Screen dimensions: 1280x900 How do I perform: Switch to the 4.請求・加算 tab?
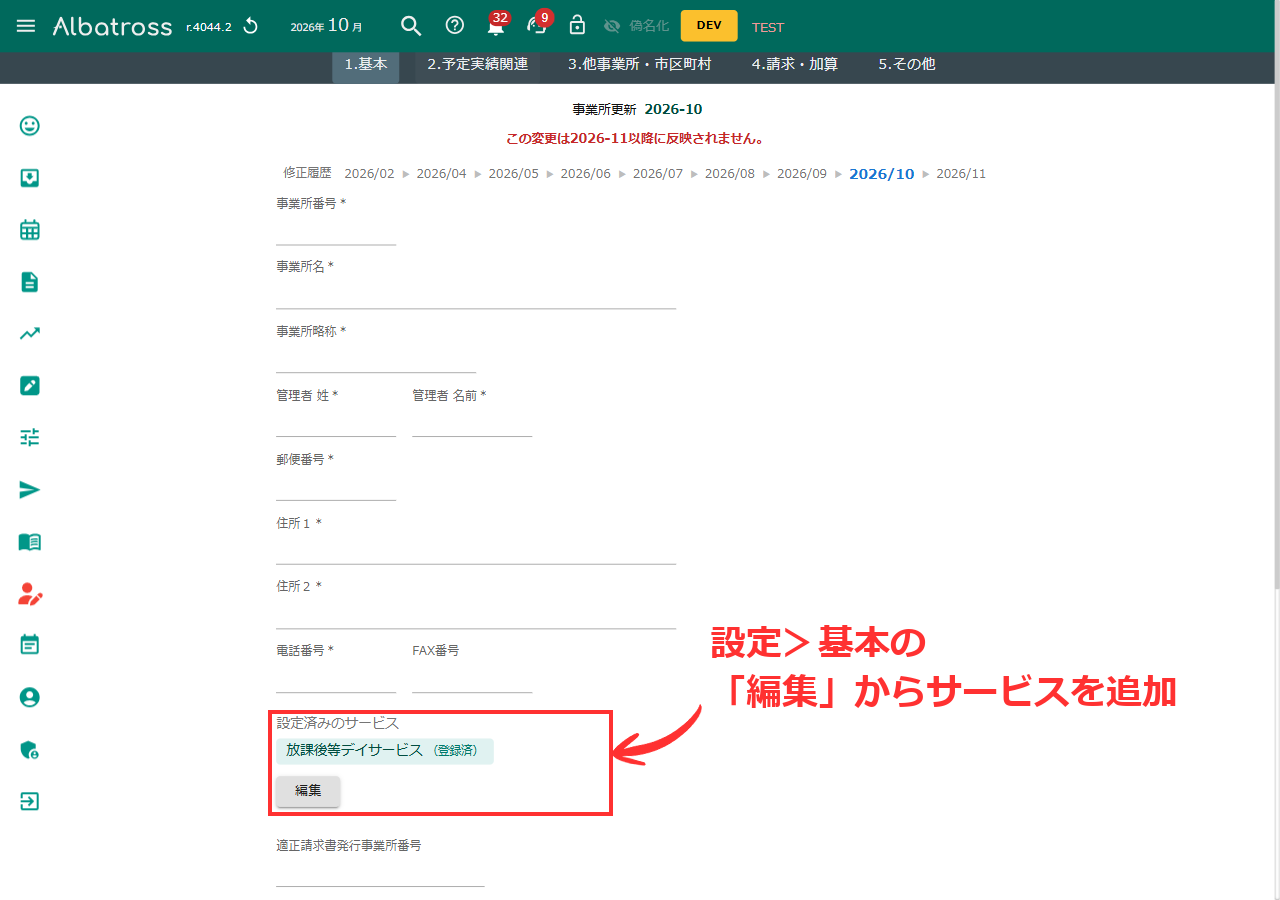(x=795, y=64)
